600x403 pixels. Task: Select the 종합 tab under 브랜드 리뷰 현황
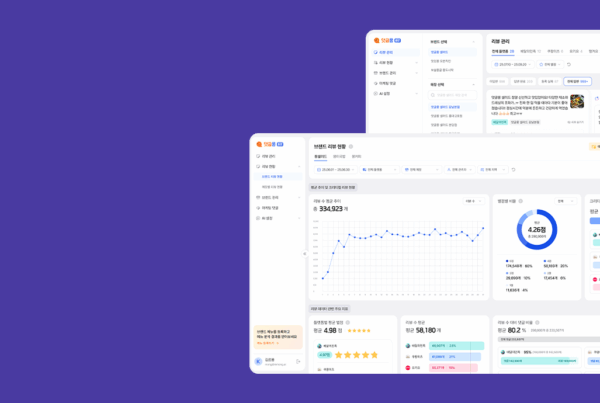(320, 156)
